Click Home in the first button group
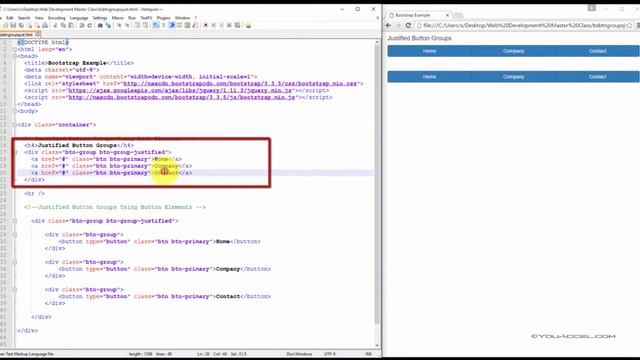This screenshot has height=360, width=640. tap(429, 51)
